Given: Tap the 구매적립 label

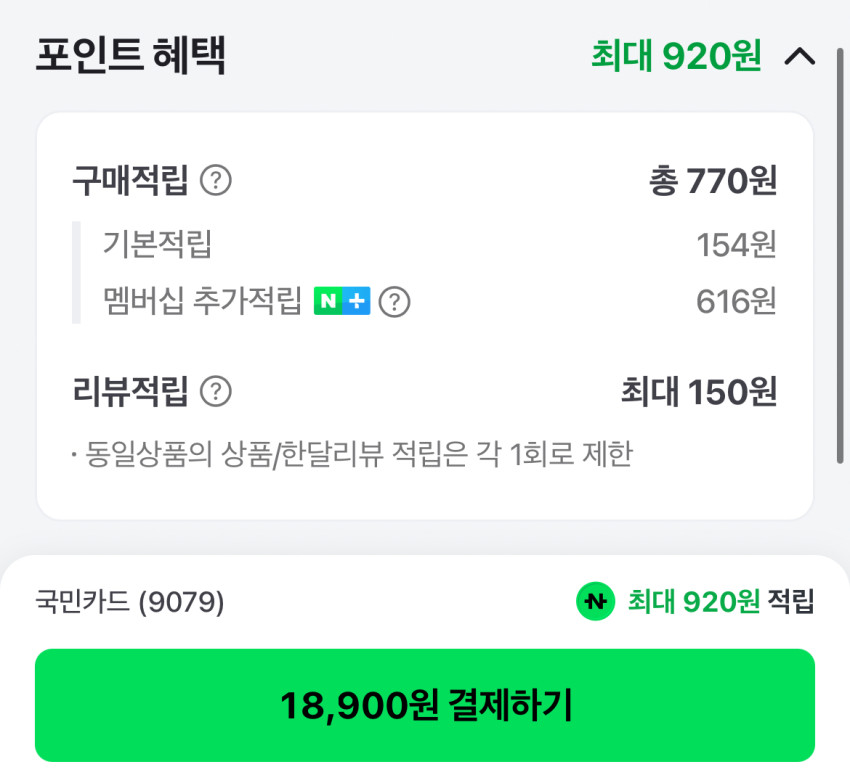Looking at the screenshot, I should point(130,181).
